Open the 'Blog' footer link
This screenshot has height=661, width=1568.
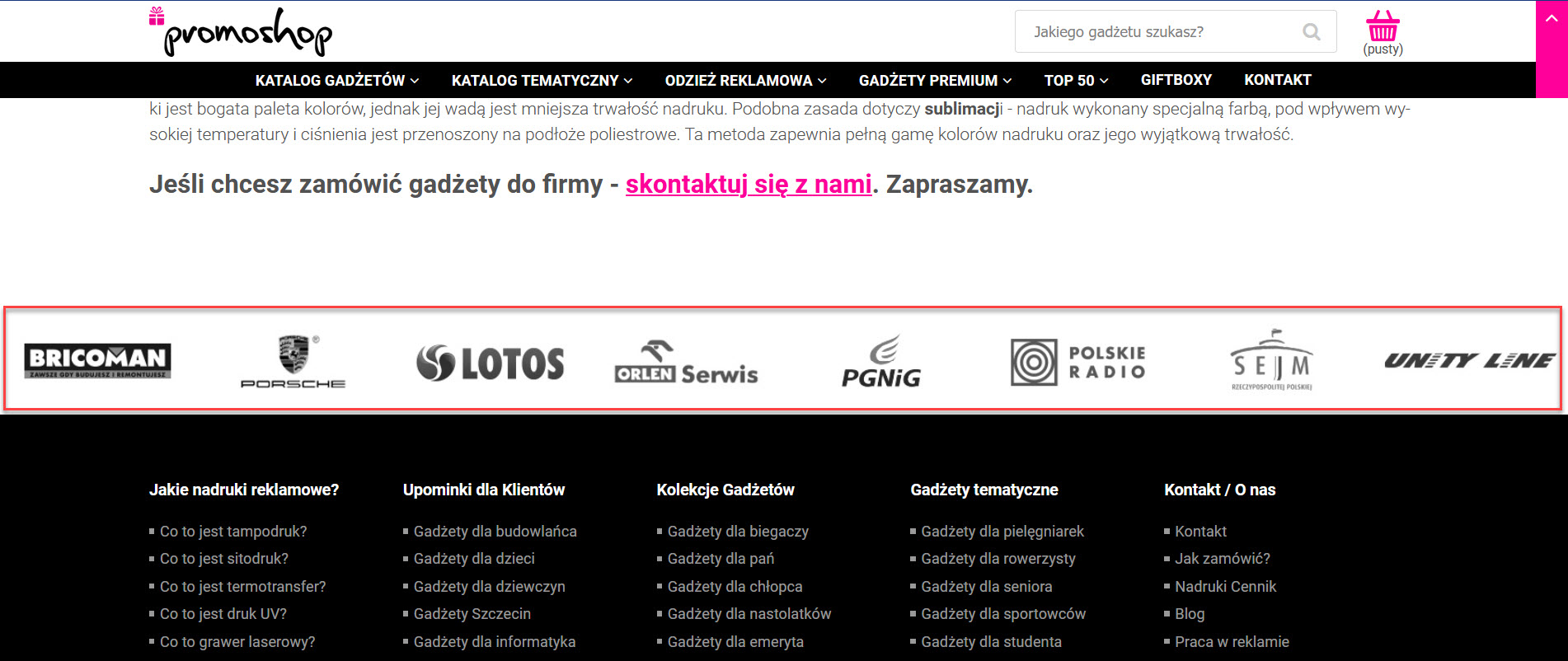point(1190,614)
